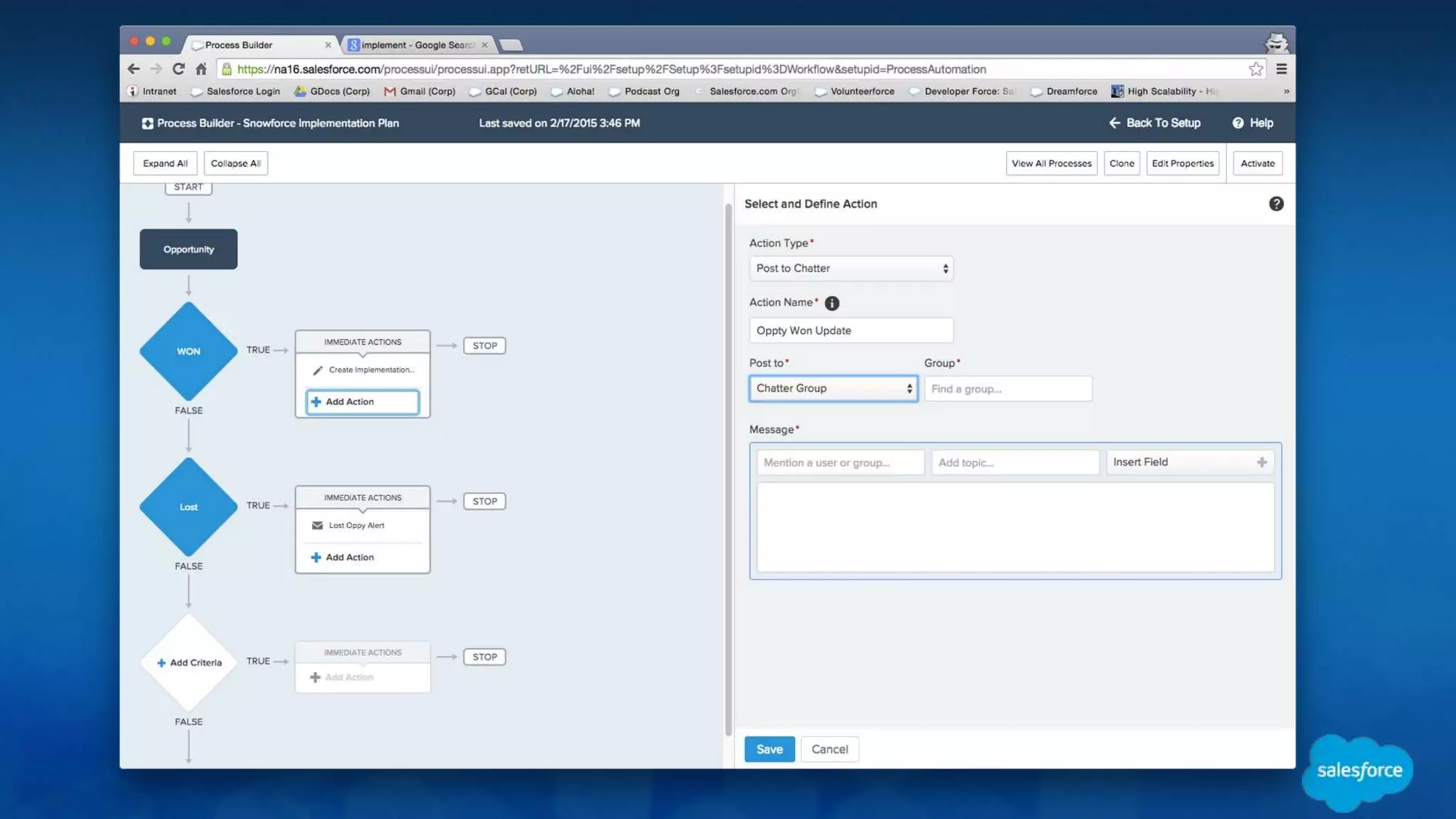Bookmark page using the star icon
Image resolution: width=1456 pixels, height=819 pixels.
click(1256, 69)
